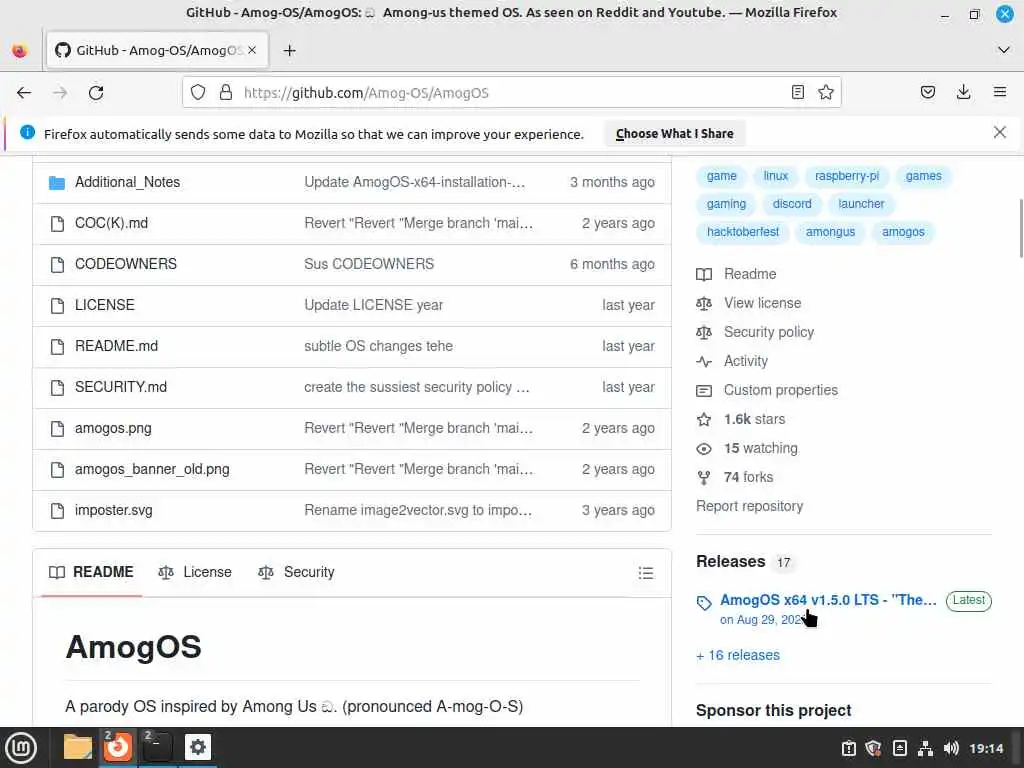Show site security padlock info

click(226, 92)
